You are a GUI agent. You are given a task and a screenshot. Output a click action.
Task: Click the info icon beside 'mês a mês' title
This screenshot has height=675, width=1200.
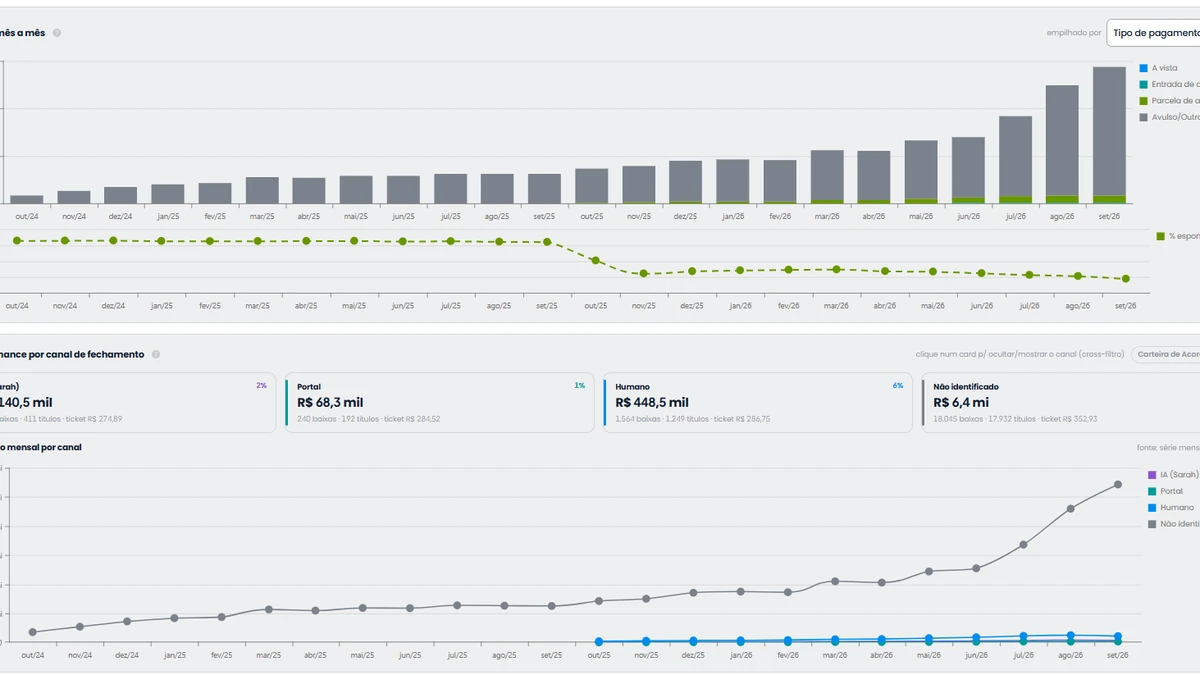click(x=57, y=33)
